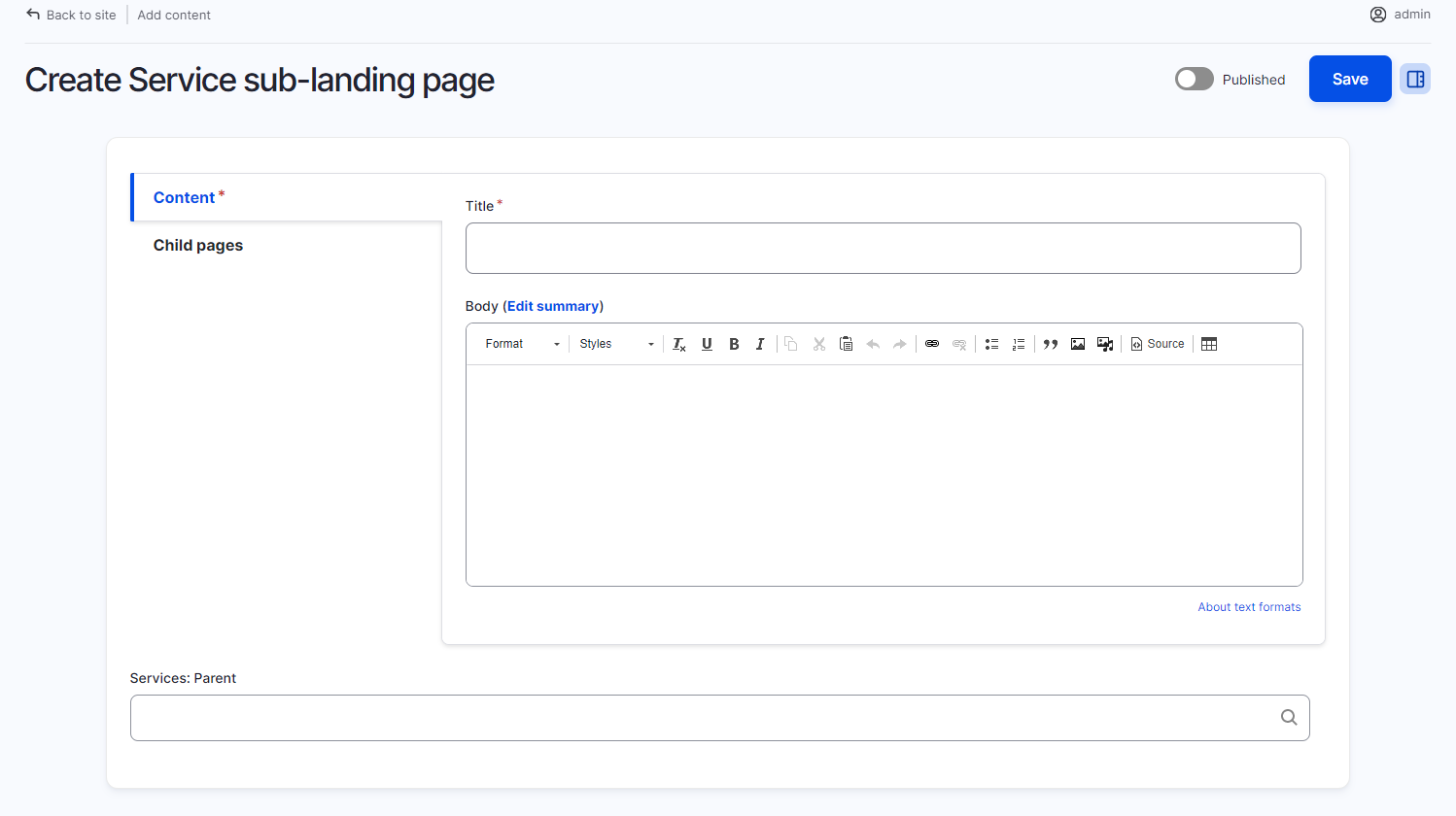
Task: Click the Back to site arrow icon
Action: pyautogui.click(x=33, y=15)
